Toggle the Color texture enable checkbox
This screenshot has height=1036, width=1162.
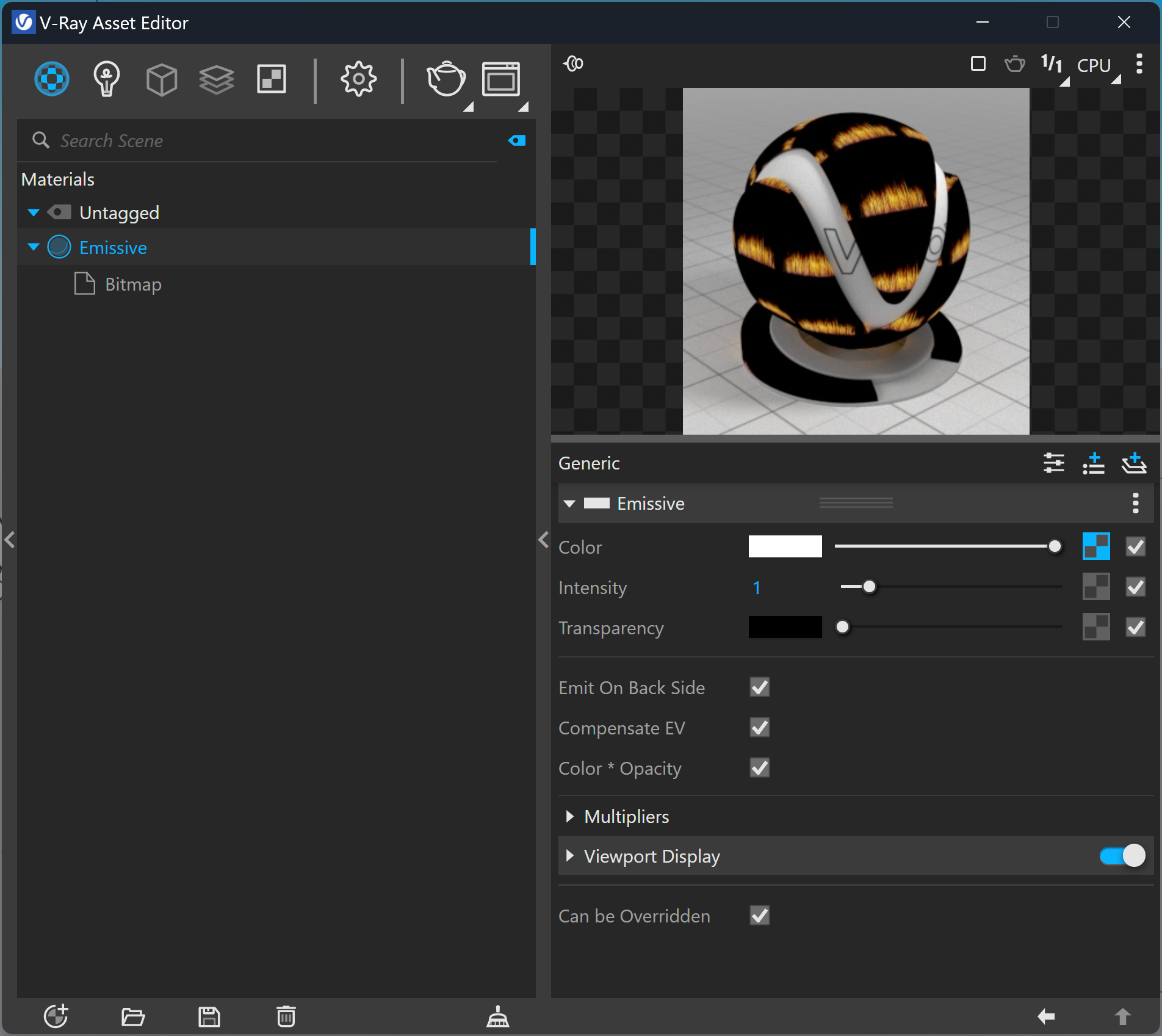(x=1136, y=546)
